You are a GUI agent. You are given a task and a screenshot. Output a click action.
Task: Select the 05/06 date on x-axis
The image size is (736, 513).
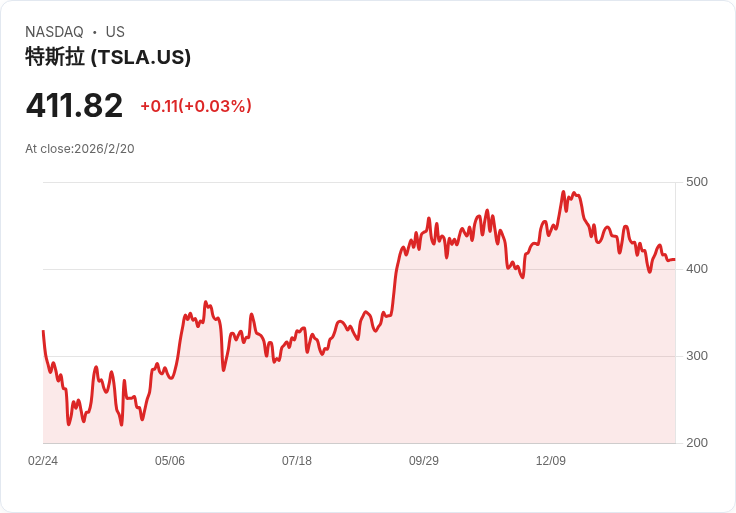170,461
